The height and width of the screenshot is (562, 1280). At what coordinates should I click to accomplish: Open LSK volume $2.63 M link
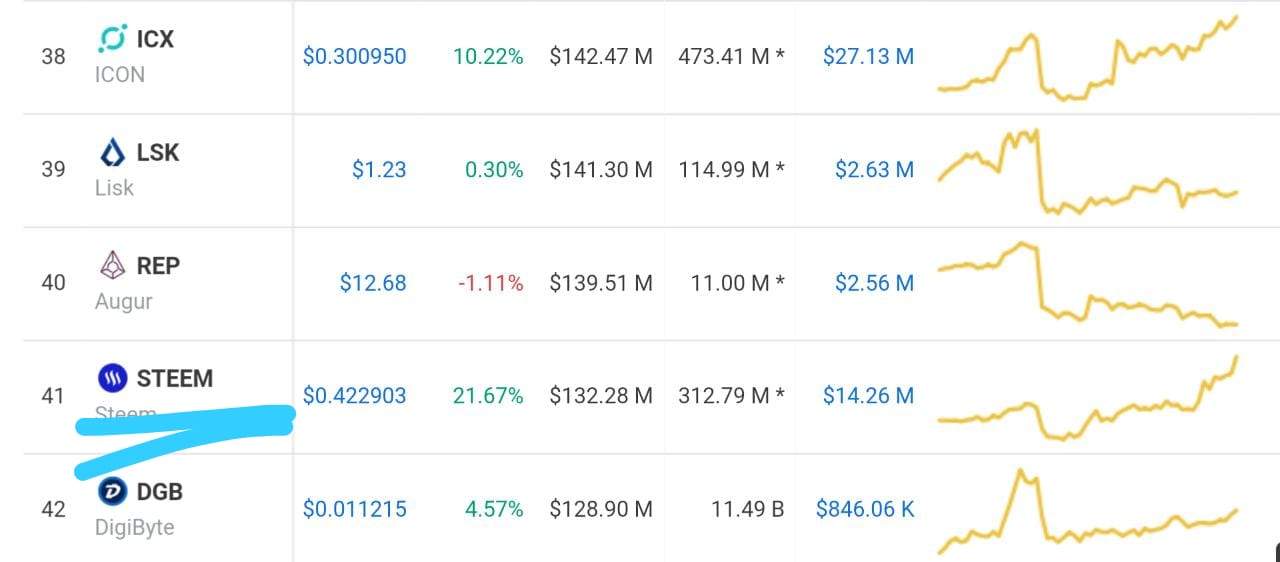pos(874,170)
